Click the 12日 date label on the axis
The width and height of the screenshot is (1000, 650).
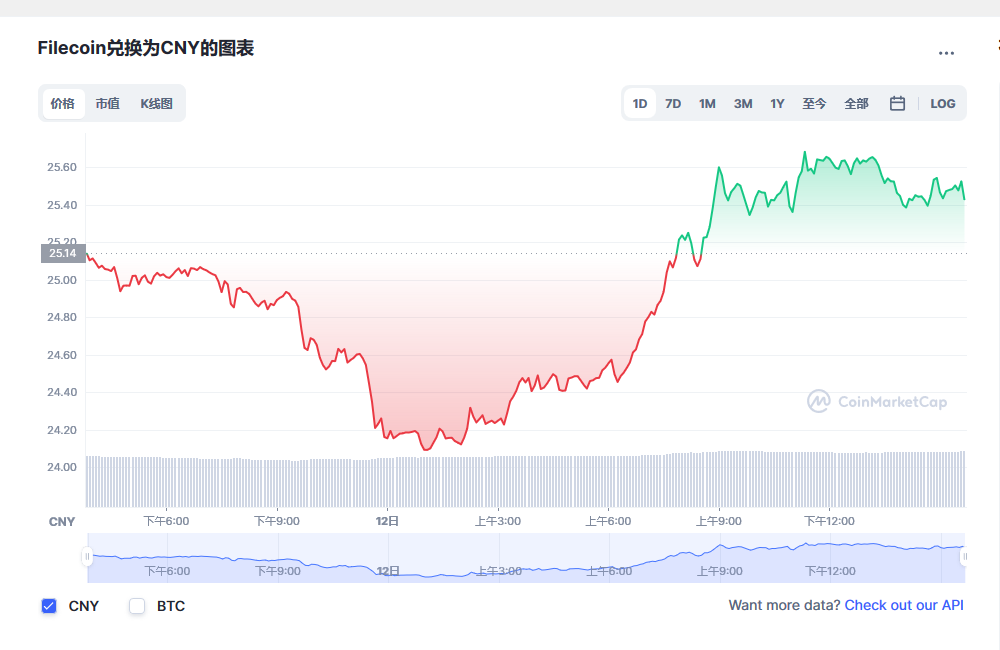(x=387, y=521)
